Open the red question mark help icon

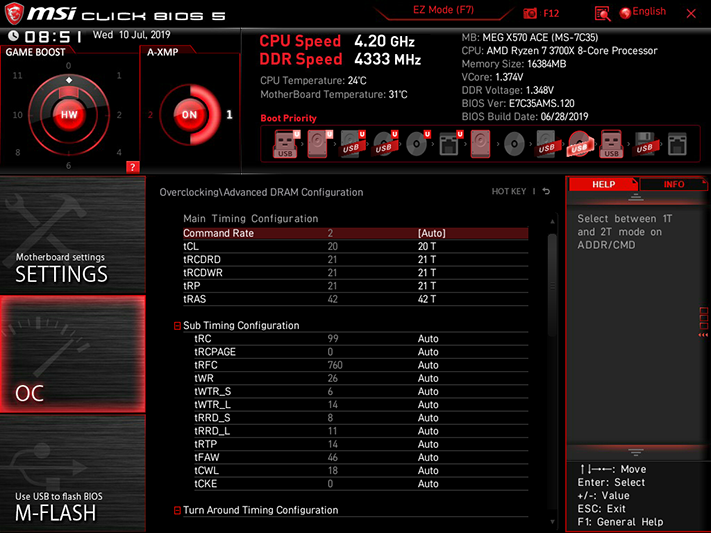click(132, 167)
